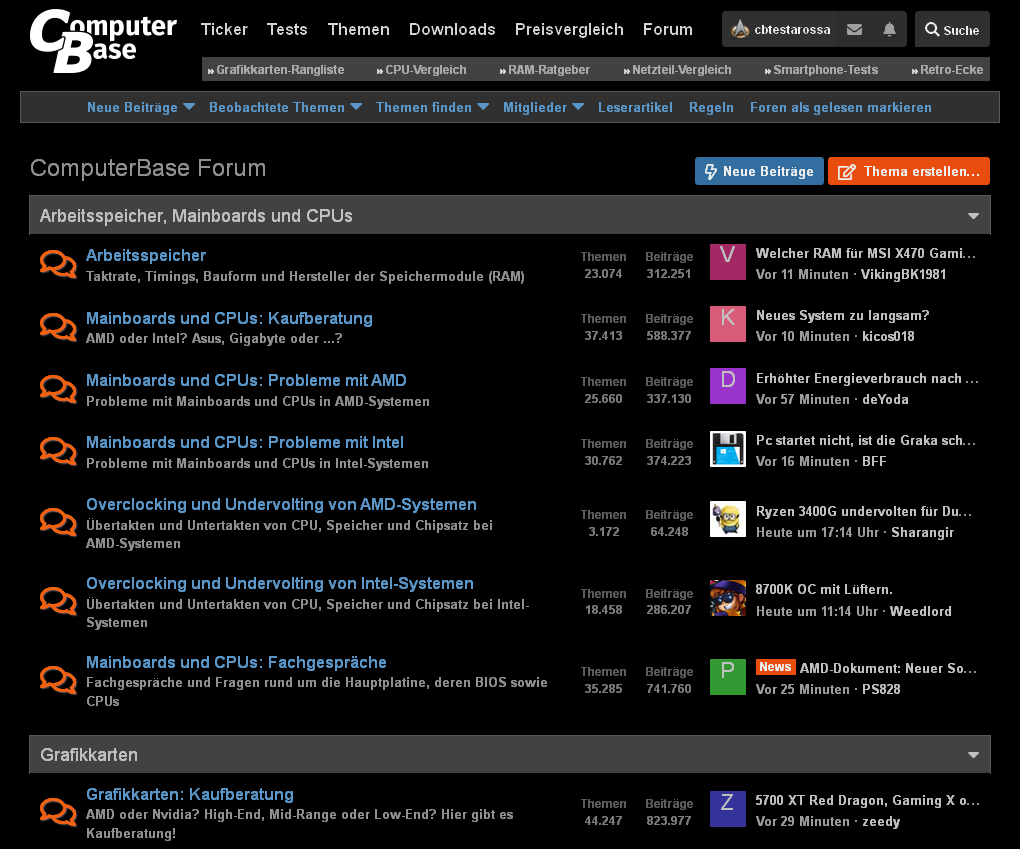Open the Tests menu item

point(287,29)
